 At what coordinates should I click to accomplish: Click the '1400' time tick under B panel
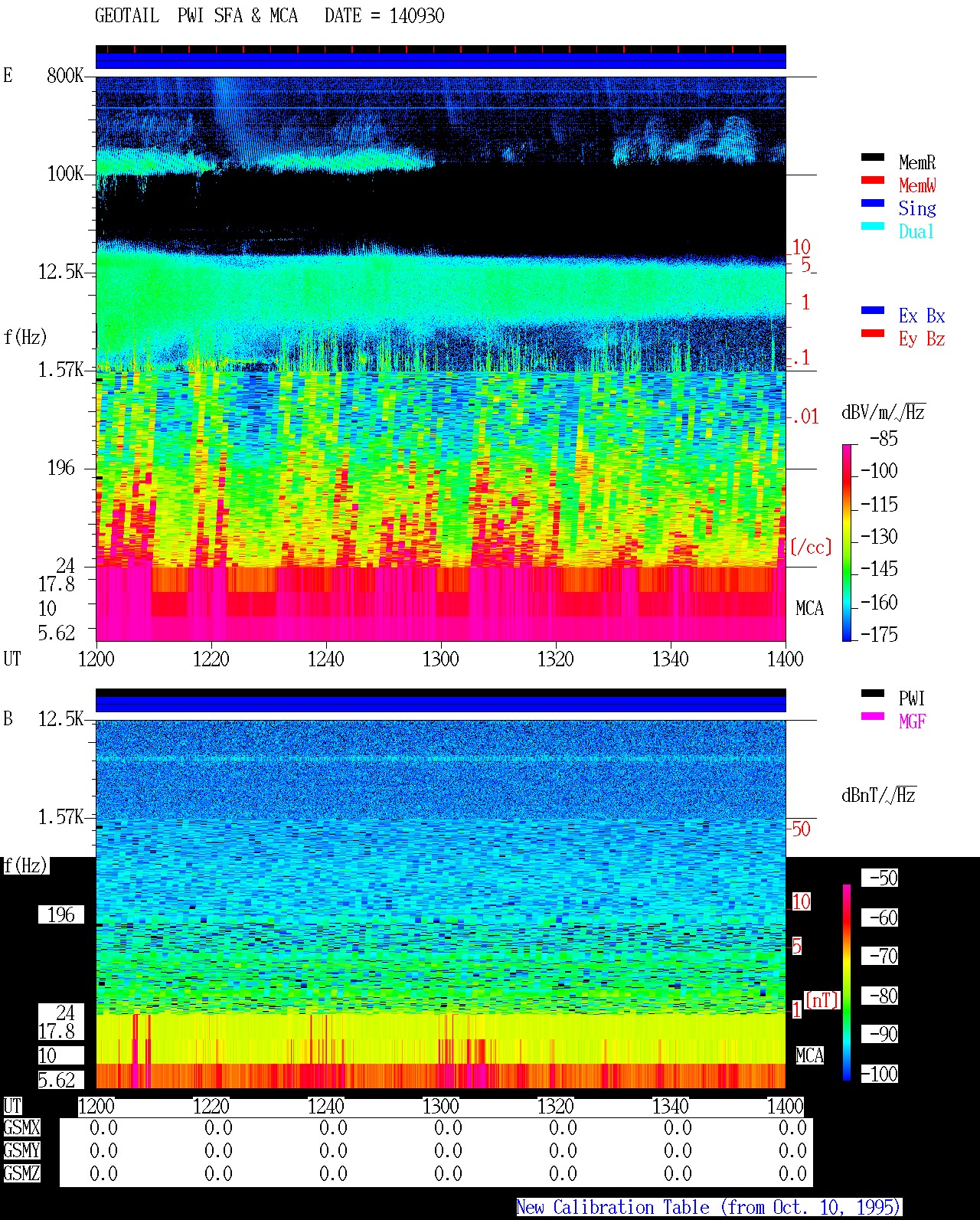pos(785,1106)
